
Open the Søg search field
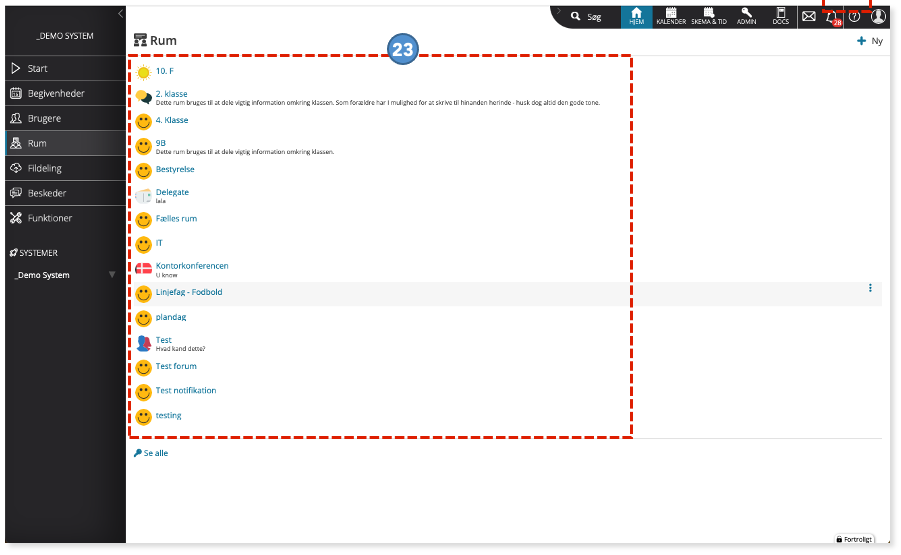click(x=587, y=17)
